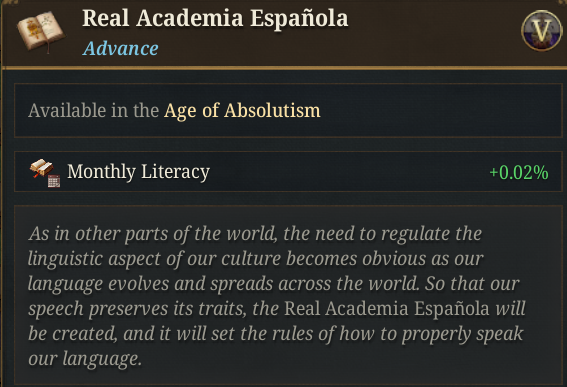Click non-italic "Real Academia Española" in description

coord(387,309)
